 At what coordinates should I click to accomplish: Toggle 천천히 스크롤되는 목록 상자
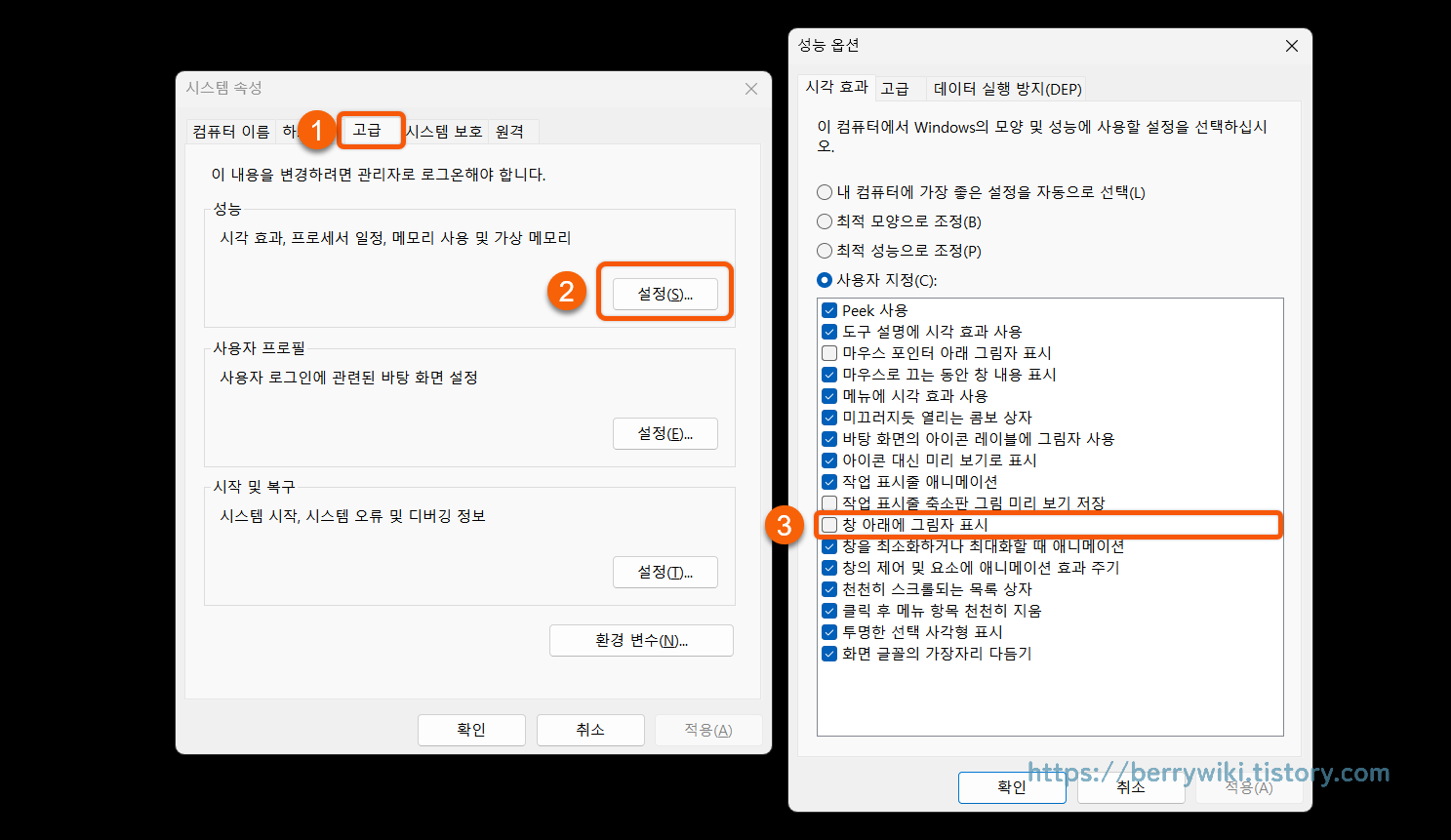[x=829, y=589]
